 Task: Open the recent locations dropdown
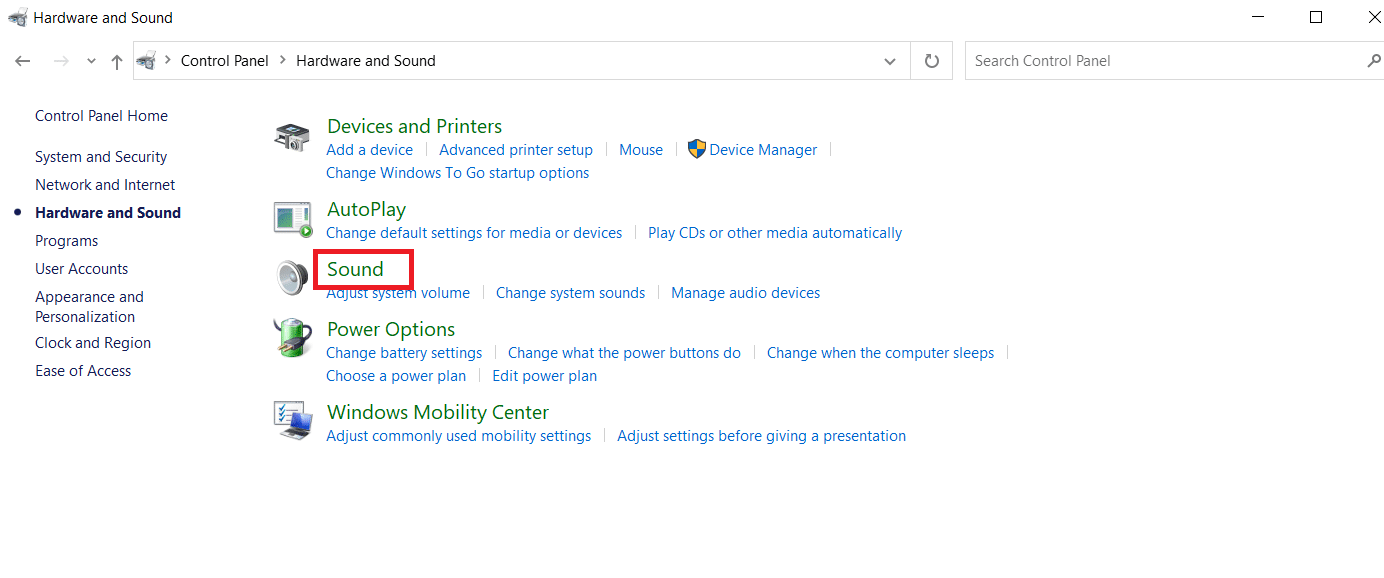pos(91,61)
